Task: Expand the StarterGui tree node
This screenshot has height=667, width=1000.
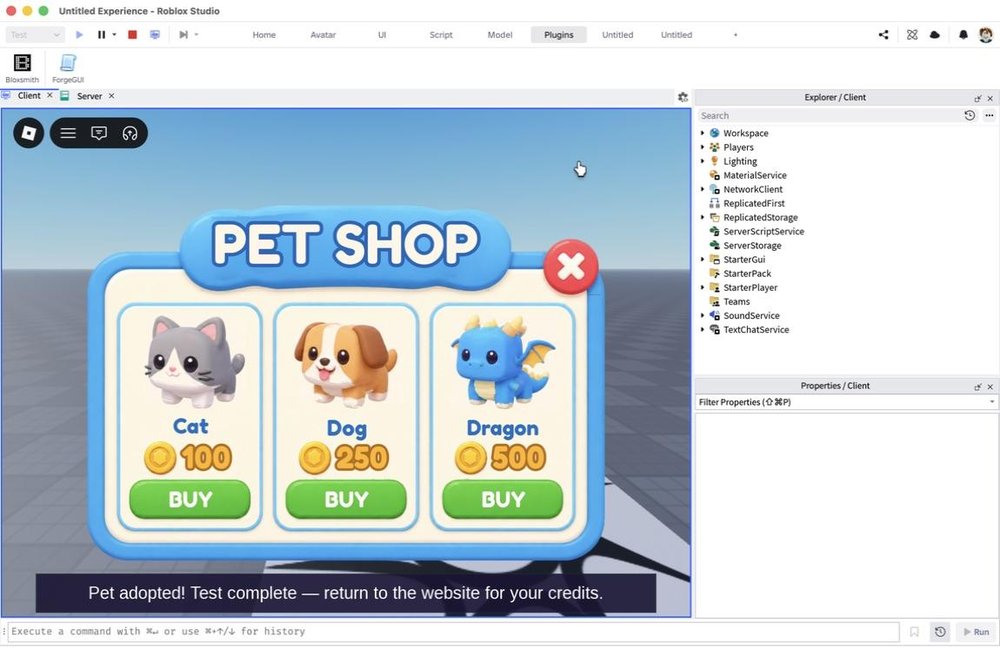Action: click(x=702, y=259)
